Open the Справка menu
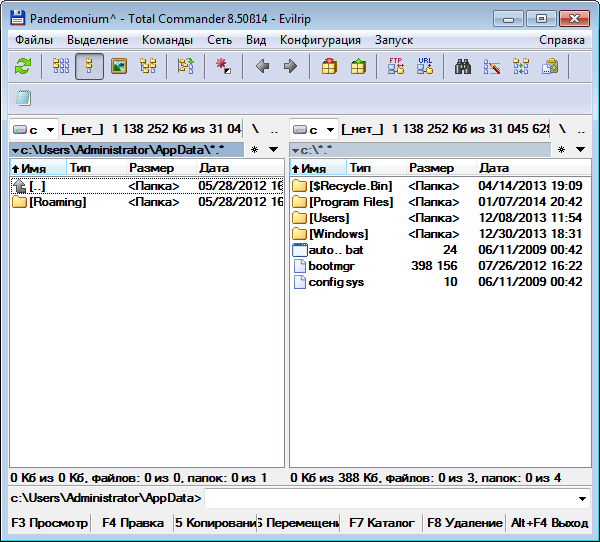This screenshot has width=600, height=542. click(x=561, y=40)
